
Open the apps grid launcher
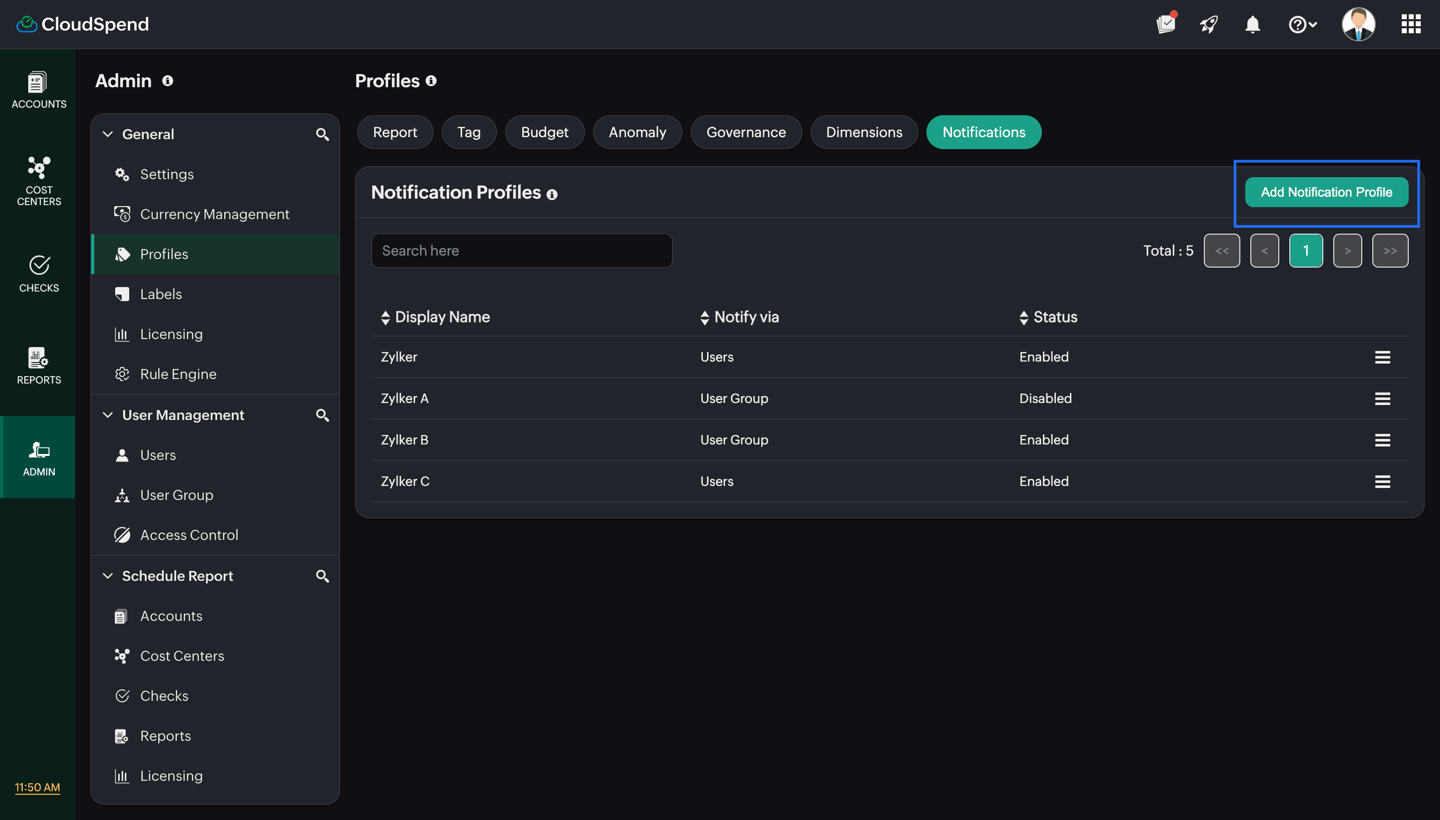point(1411,24)
